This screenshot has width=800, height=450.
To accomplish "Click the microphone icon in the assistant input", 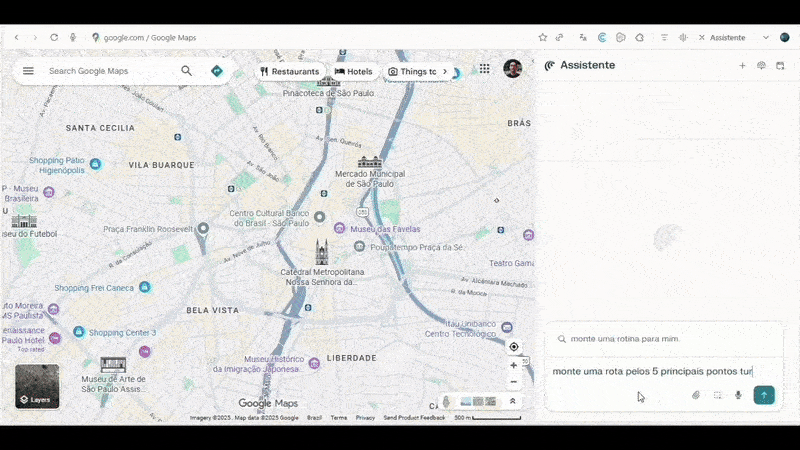I will [x=738, y=395].
